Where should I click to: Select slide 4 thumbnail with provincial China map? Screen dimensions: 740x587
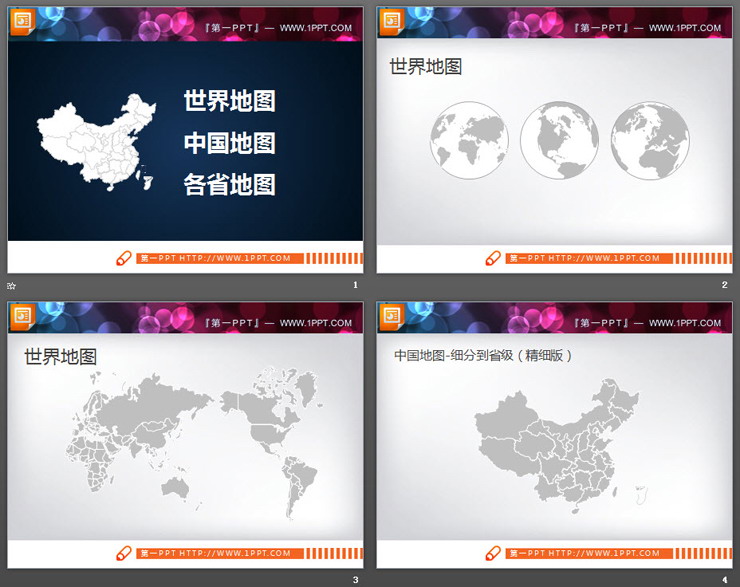pyautogui.click(x=555, y=435)
